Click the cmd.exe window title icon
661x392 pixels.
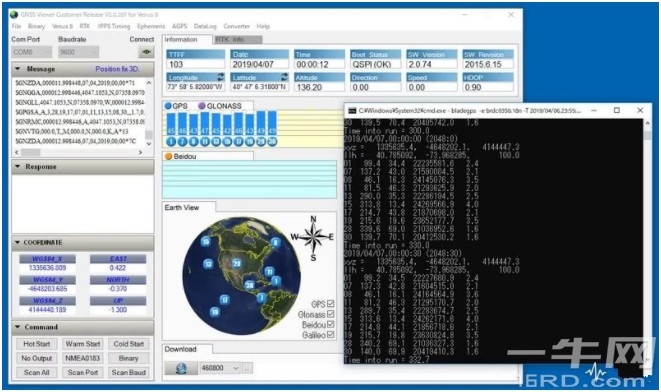(352, 110)
